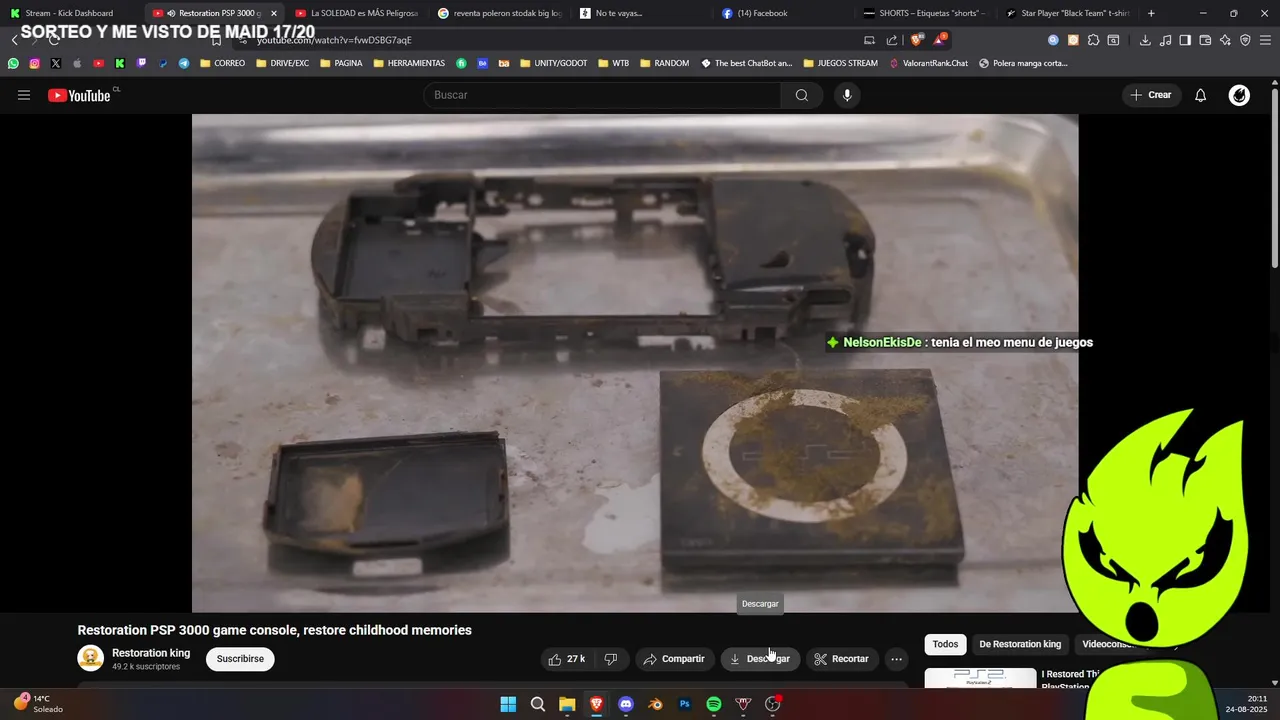This screenshot has width=1280, height=720.
Task: Click the Compartir share button
Action: [674, 659]
